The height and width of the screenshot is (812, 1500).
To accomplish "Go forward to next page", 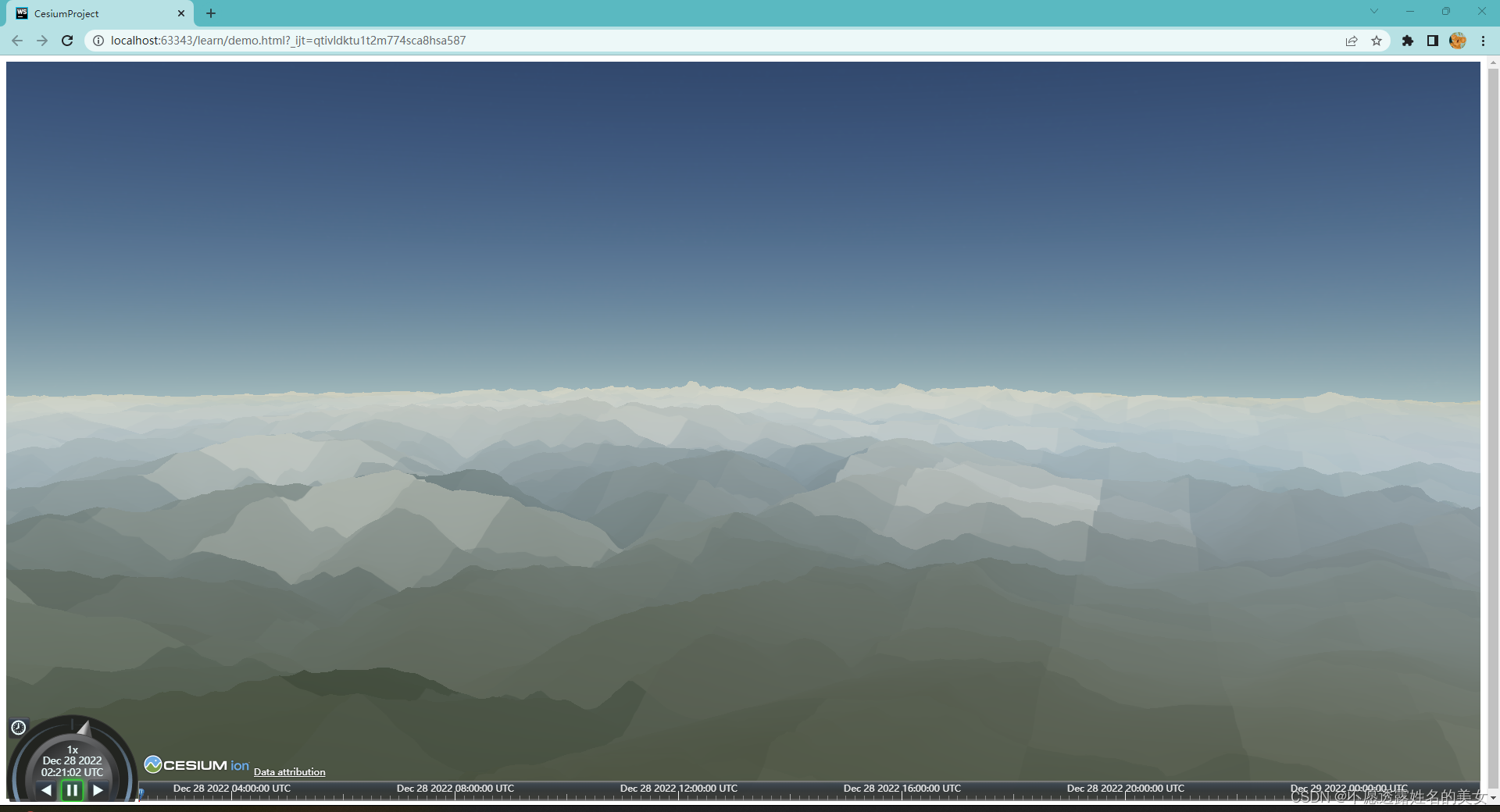I will pyautogui.click(x=42, y=41).
